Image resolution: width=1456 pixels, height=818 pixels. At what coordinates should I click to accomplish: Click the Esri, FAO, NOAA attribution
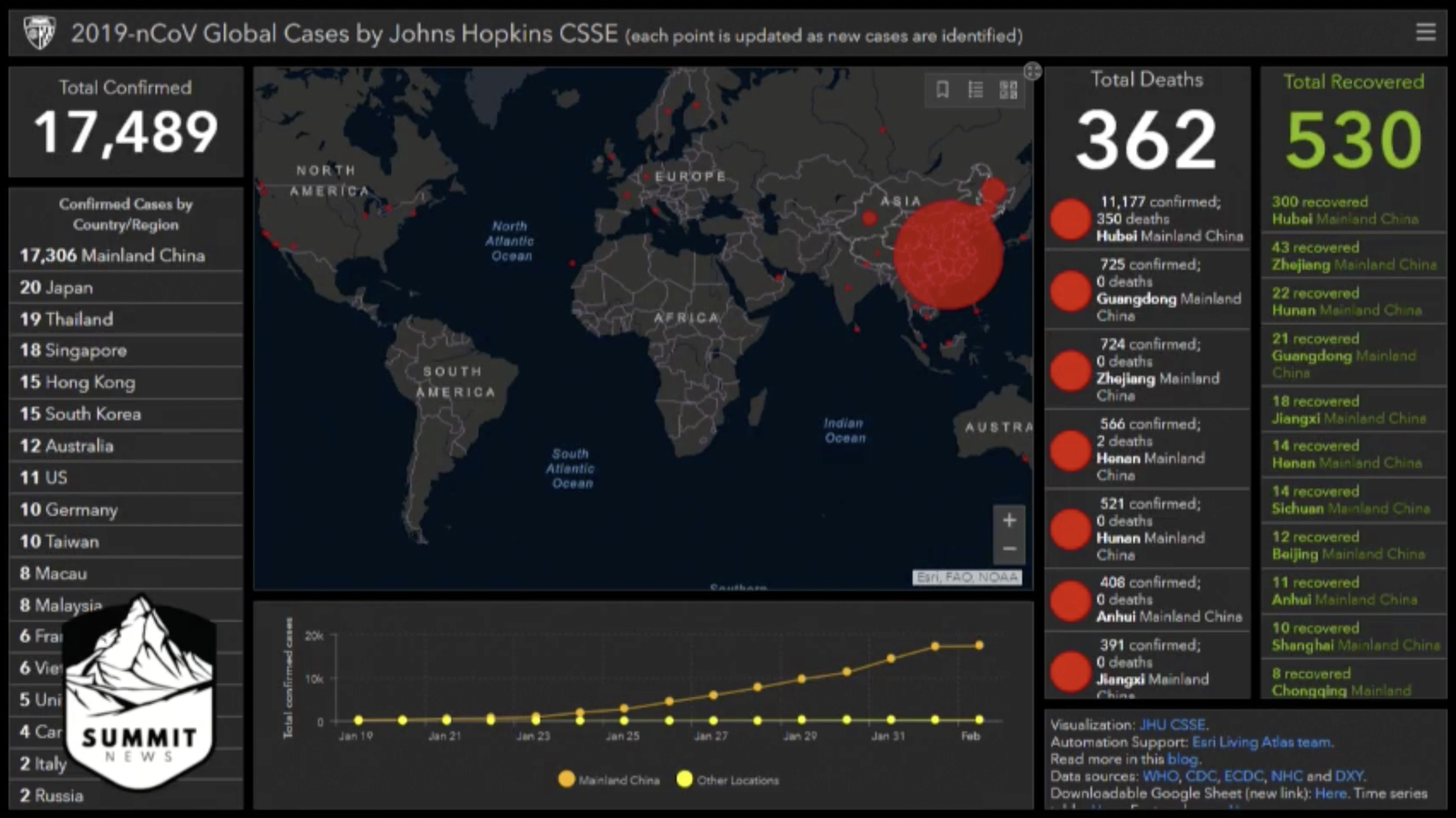click(x=967, y=577)
